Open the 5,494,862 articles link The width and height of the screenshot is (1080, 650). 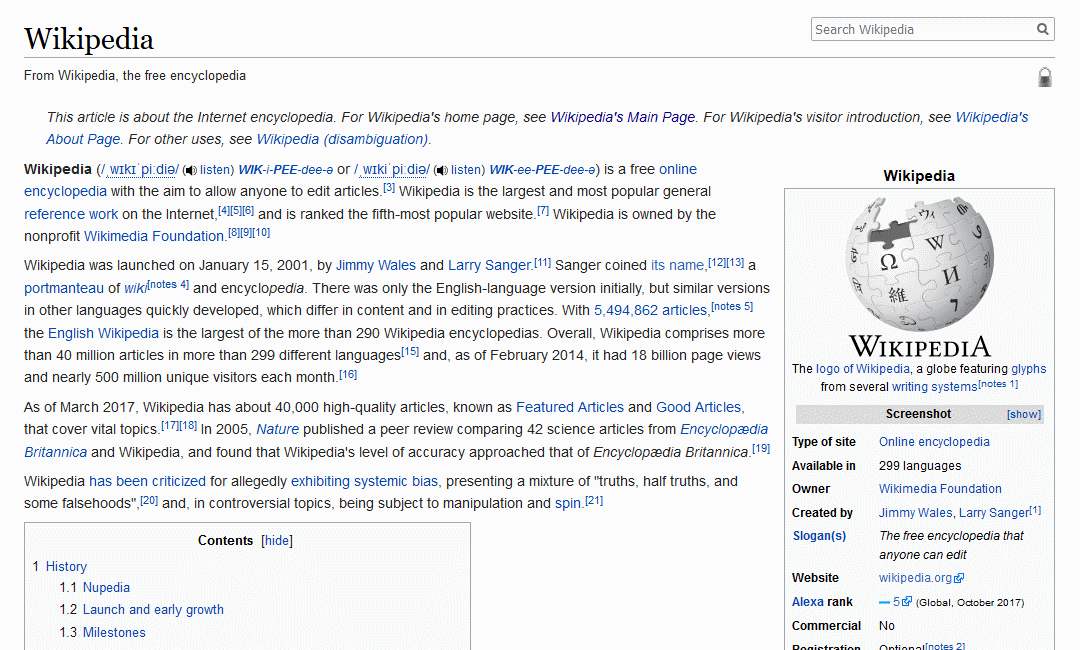651,311
